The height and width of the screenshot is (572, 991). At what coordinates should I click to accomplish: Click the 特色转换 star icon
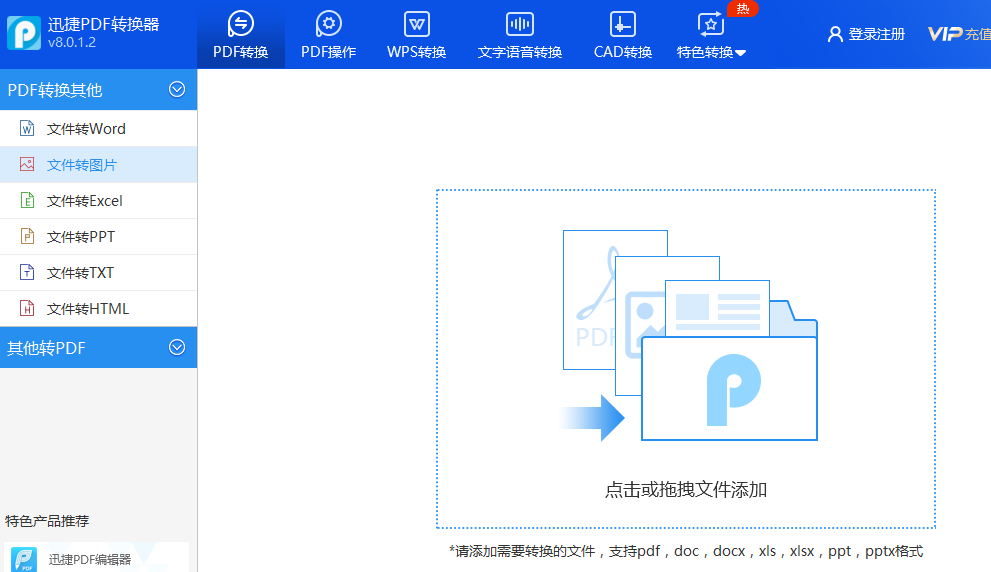pos(710,24)
